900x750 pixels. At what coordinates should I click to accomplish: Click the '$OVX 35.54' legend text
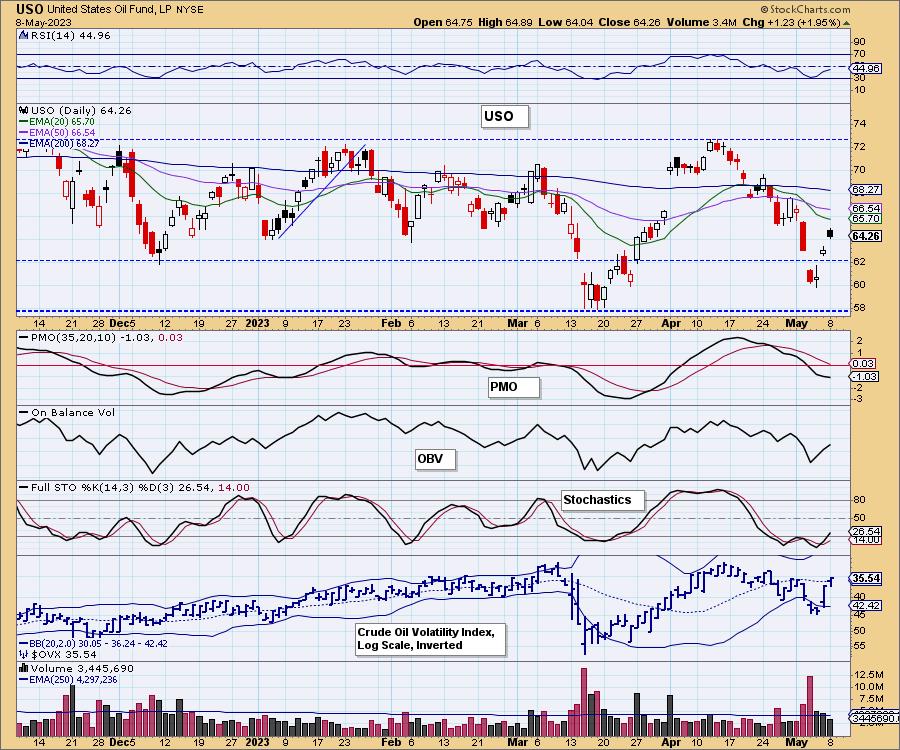pyautogui.click(x=63, y=654)
